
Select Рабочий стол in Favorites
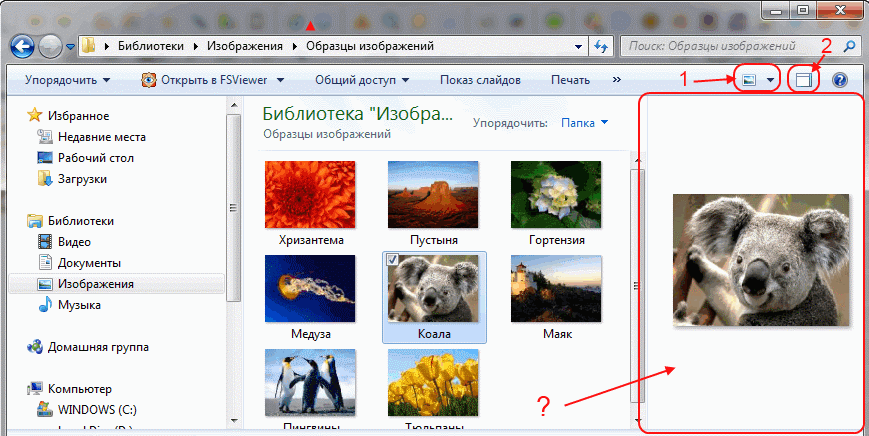[95, 158]
